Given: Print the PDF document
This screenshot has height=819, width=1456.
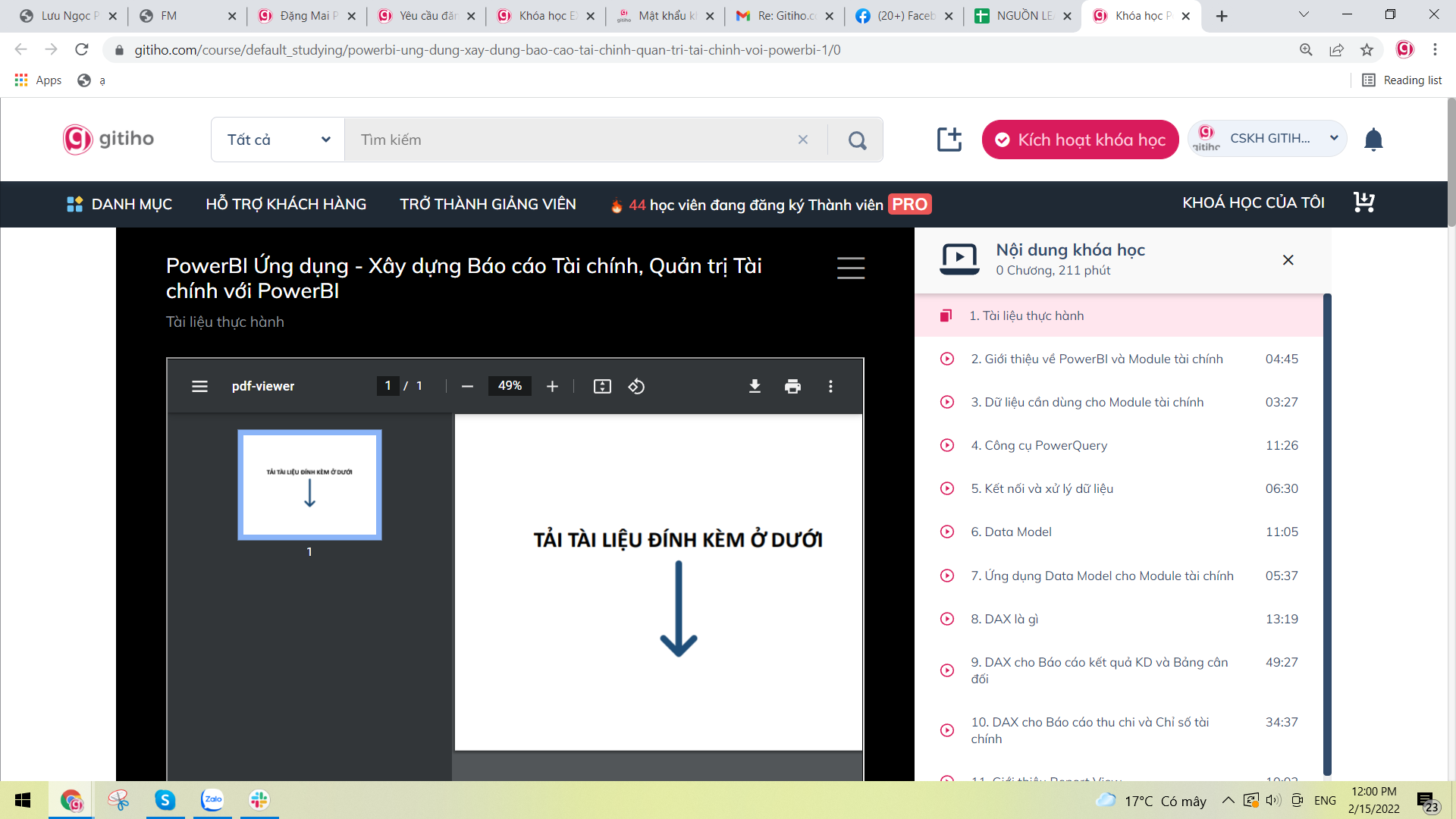Looking at the screenshot, I should 792,387.
